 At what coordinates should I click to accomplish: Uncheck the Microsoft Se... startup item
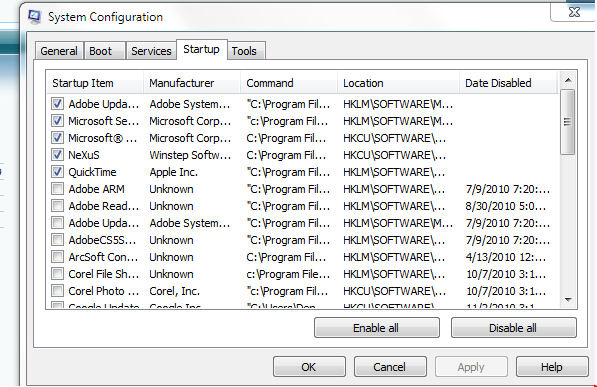coord(57,121)
